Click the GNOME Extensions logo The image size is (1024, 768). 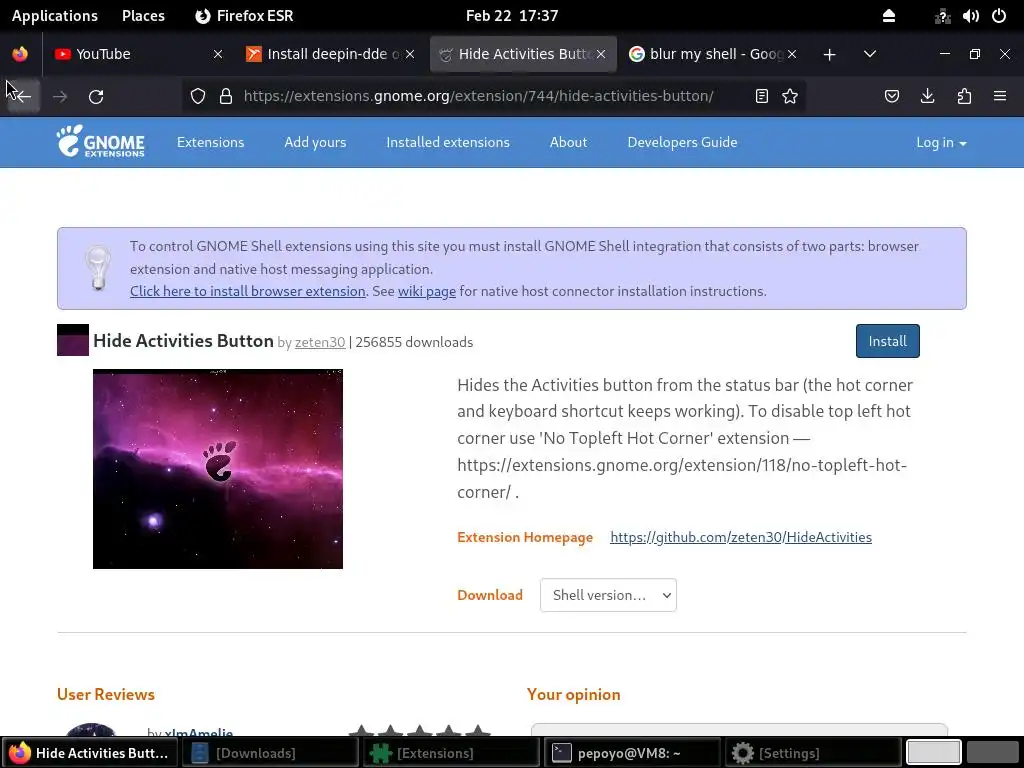(x=101, y=142)
